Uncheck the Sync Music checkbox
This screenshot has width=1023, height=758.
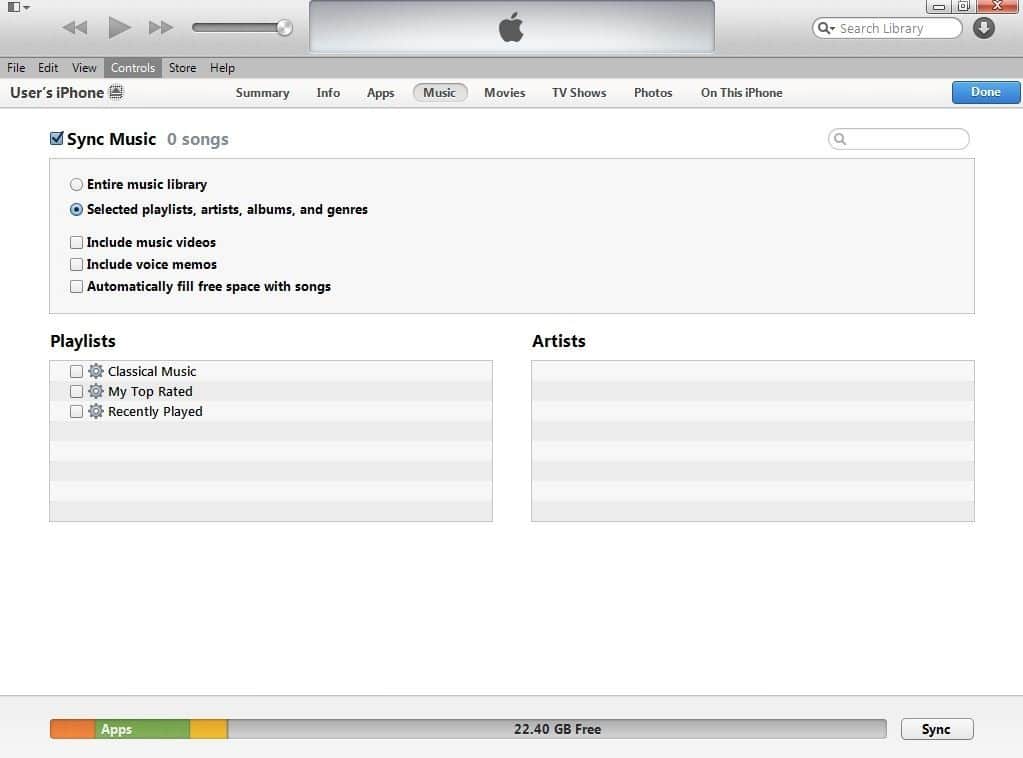[x=57, y=139]
